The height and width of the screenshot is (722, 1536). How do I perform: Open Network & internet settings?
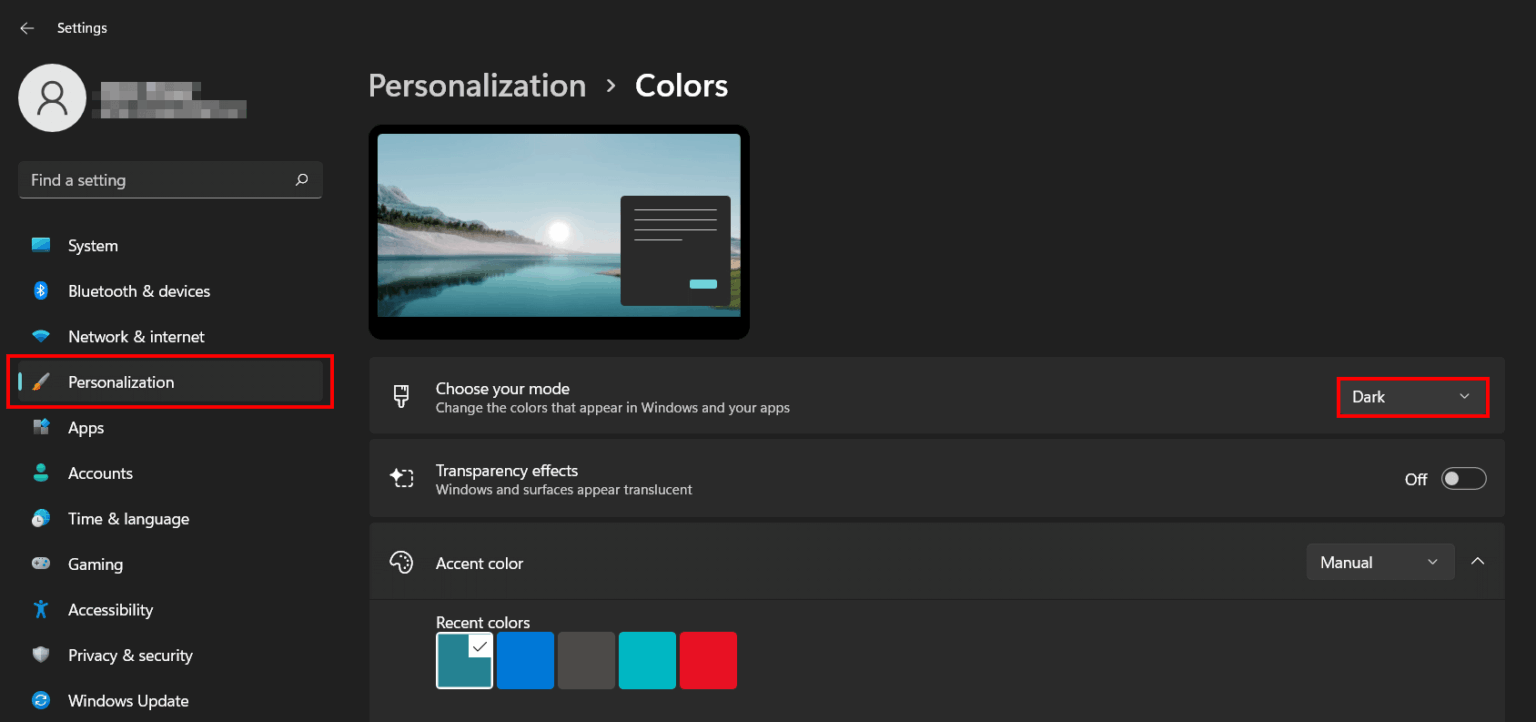point(136,336)
